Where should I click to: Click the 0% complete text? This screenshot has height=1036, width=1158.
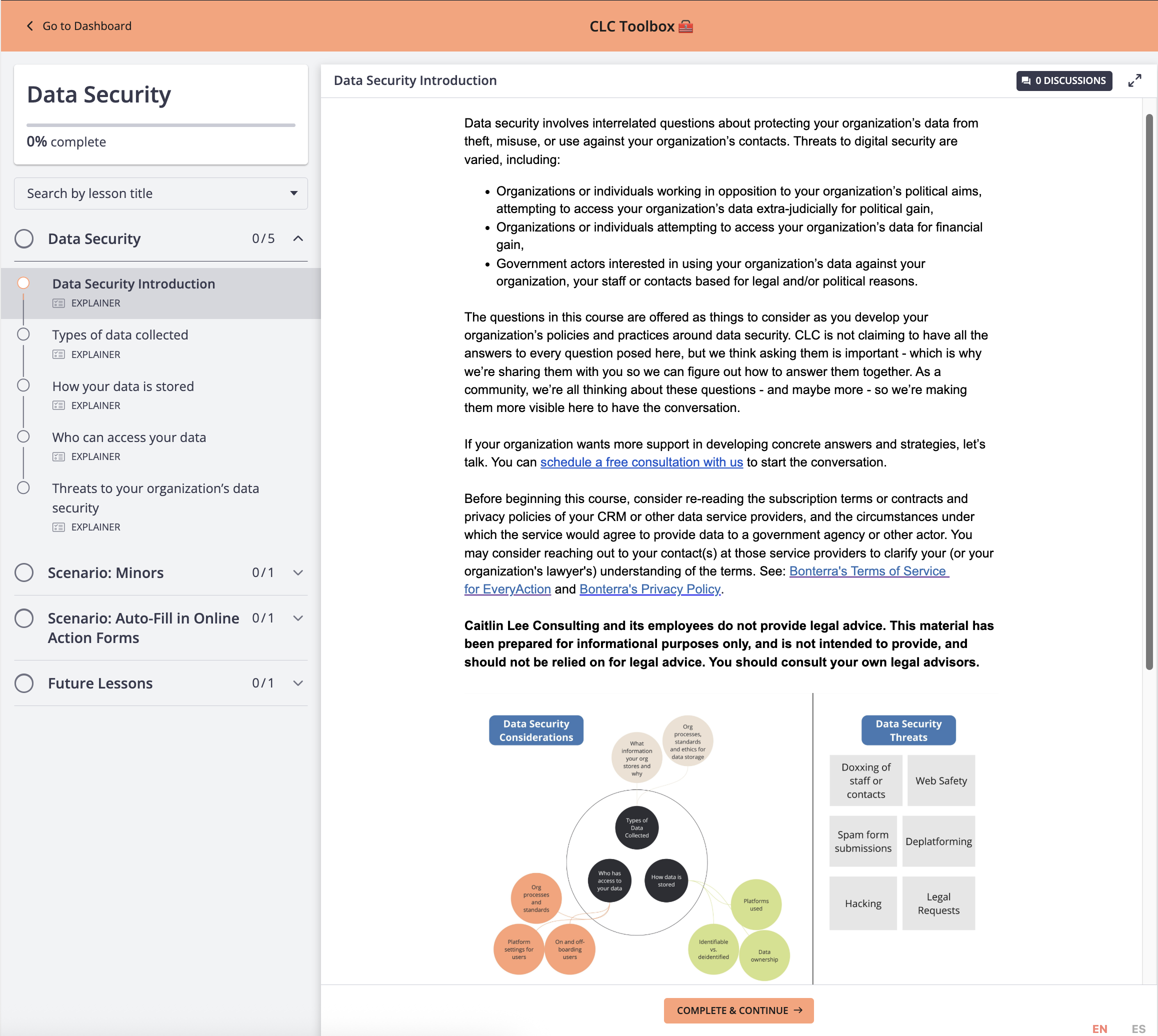(x=66, y=141)
